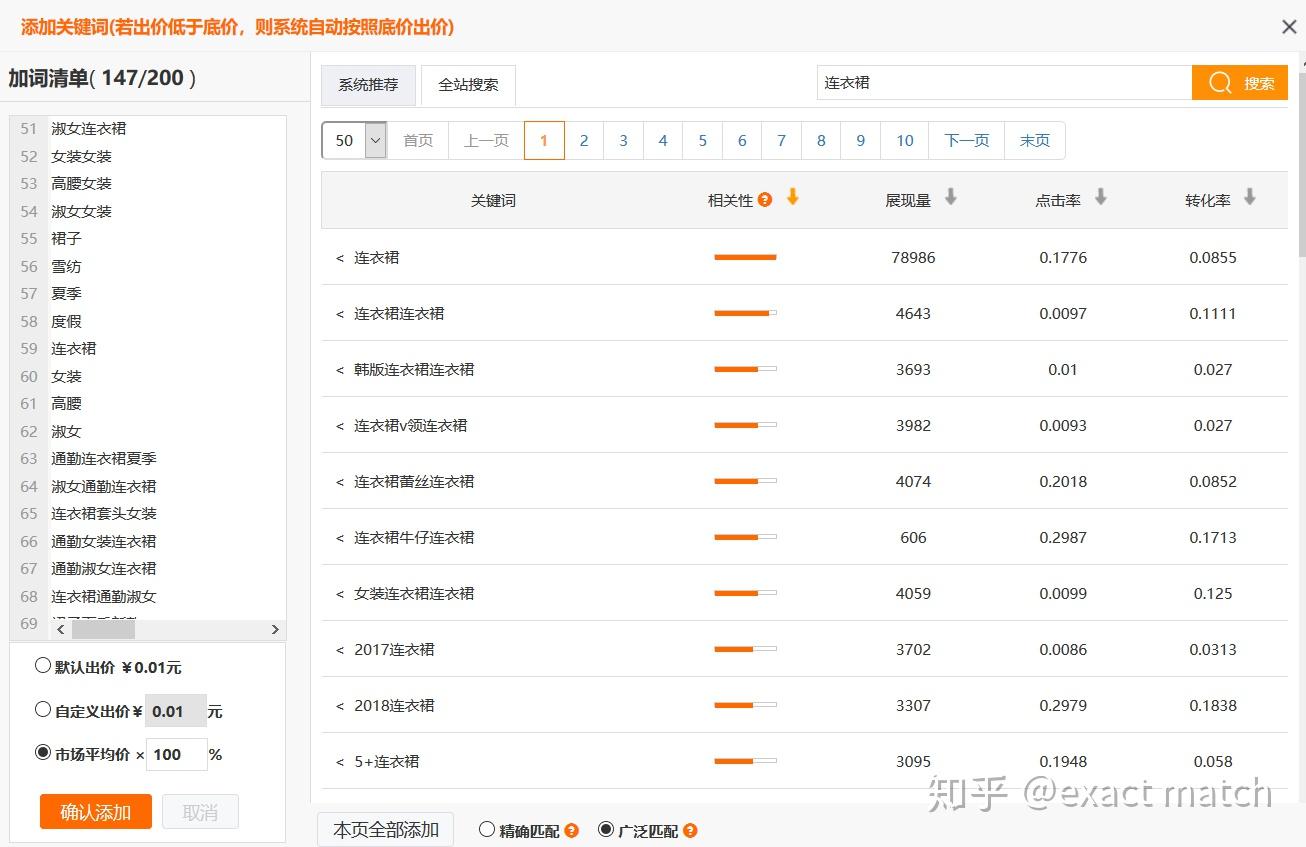Click 确认添加 button
The width and height of the screenshot is (1306, 847).
coord(96,812)
